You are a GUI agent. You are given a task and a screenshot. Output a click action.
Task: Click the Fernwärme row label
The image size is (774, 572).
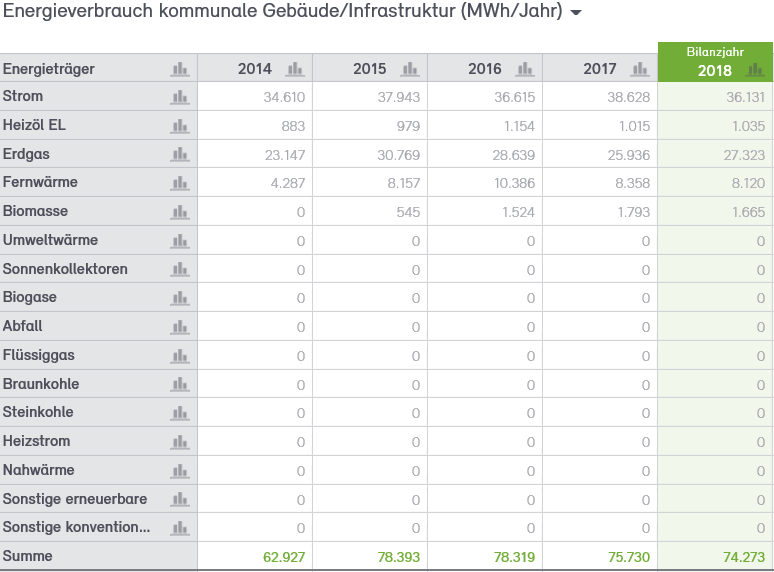40,182
